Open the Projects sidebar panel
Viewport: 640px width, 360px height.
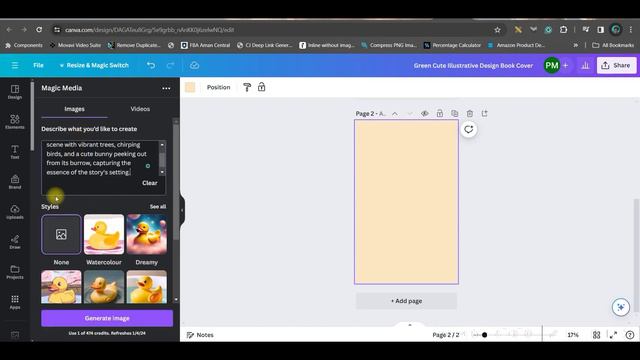(x=15, y=272)
